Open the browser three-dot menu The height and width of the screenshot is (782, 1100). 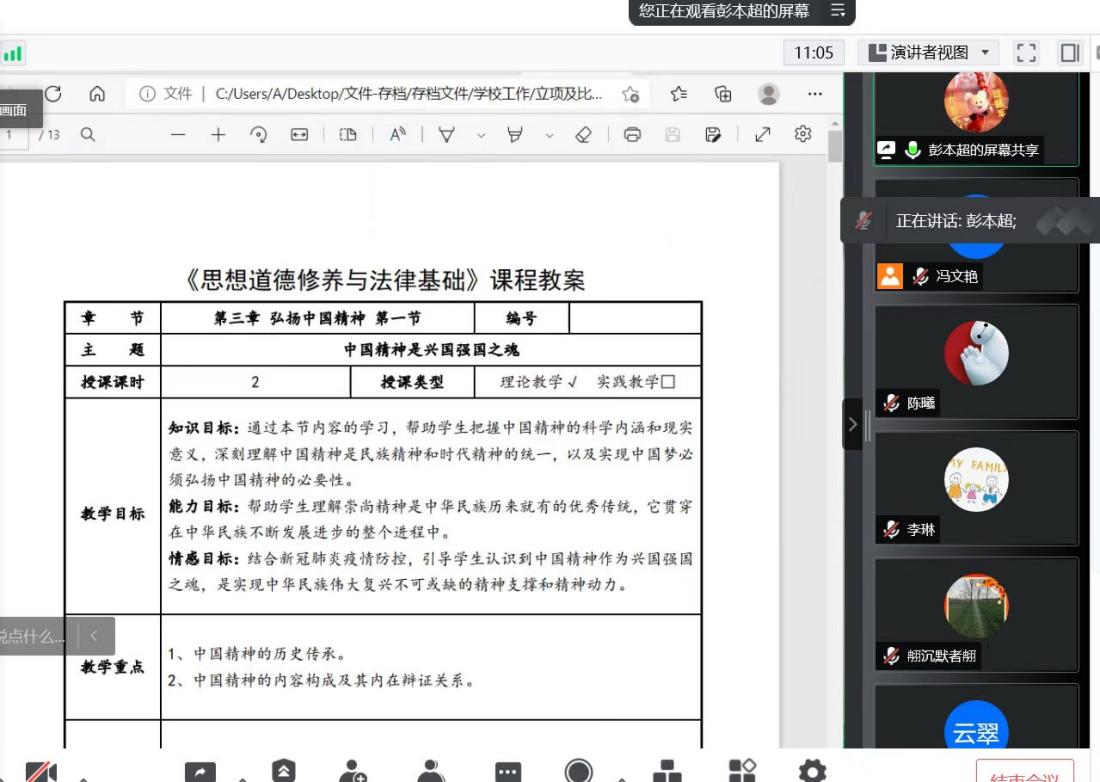(815, 94)
